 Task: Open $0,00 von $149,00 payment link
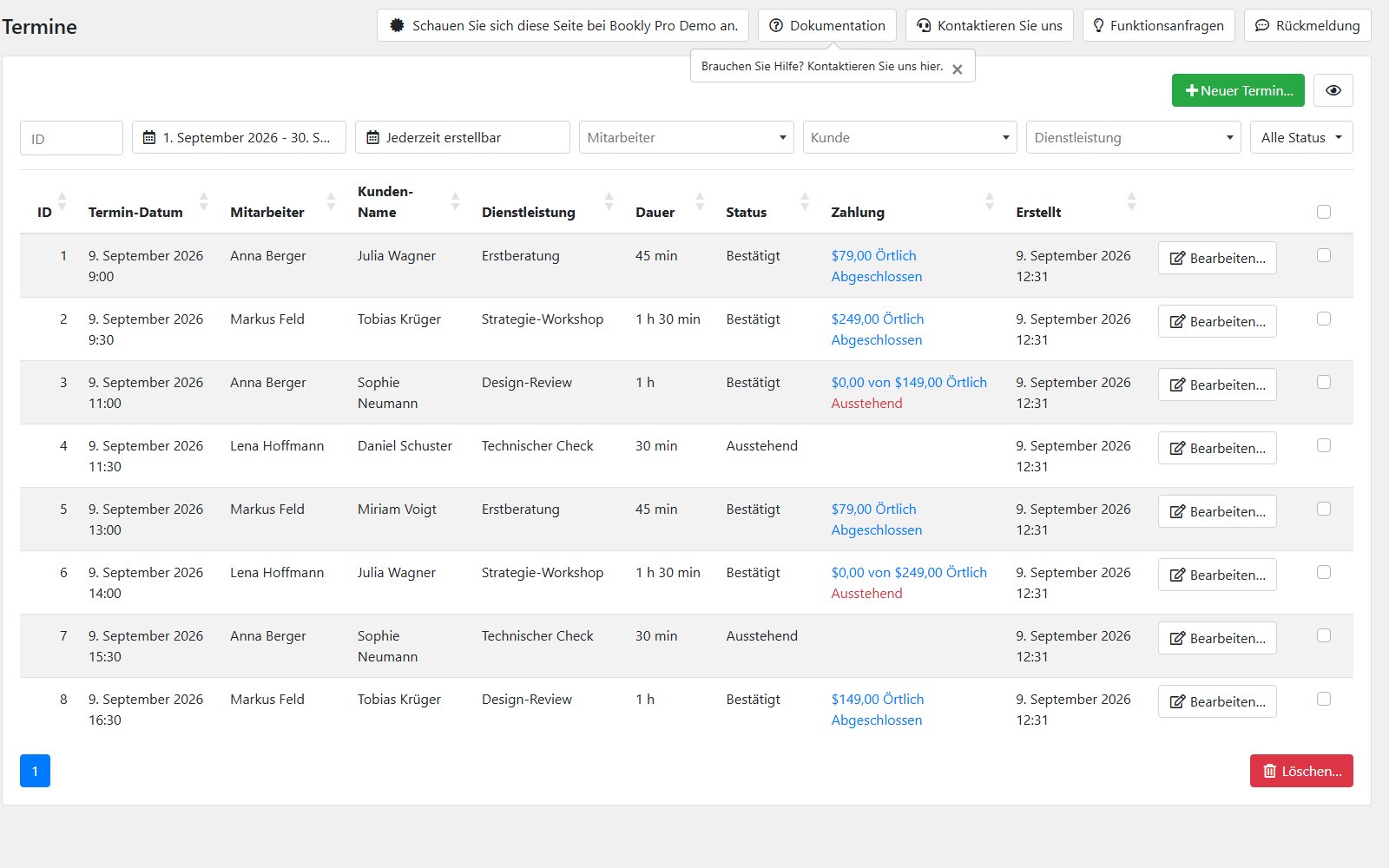[909, 382]
